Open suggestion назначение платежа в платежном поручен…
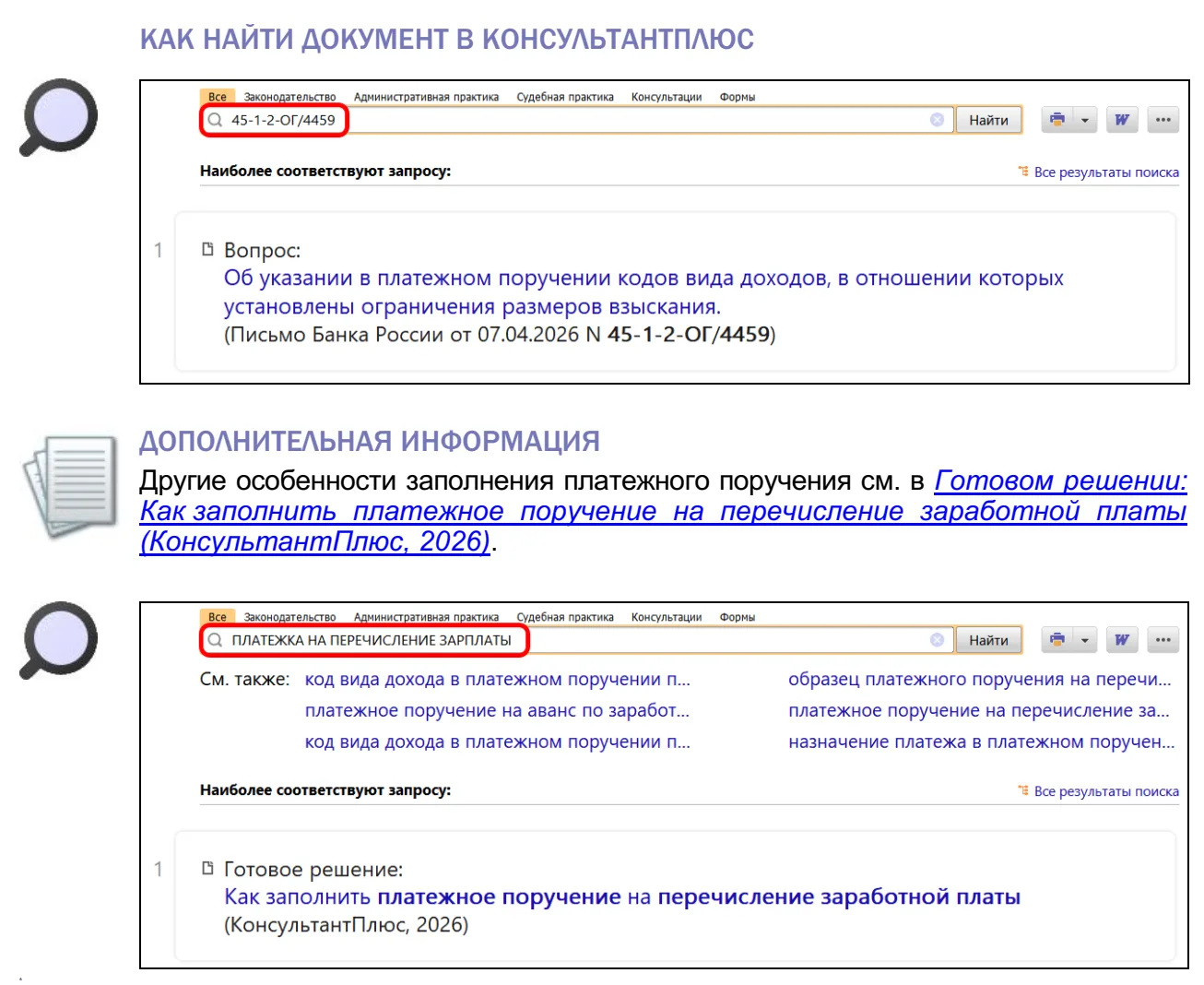Image resolution: width=1204 pixels, height=985 pixels. 982,742
